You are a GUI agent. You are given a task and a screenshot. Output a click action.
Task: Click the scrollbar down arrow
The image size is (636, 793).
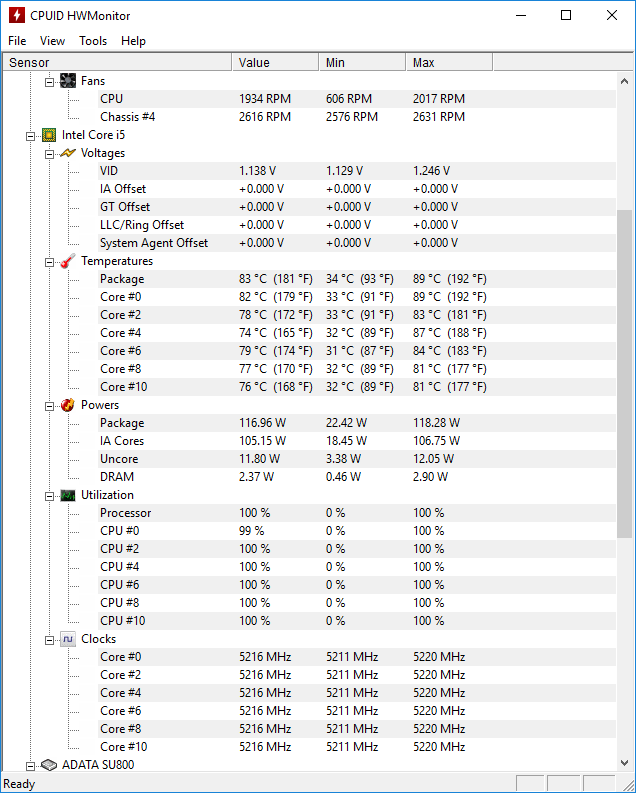click(624, 763)
